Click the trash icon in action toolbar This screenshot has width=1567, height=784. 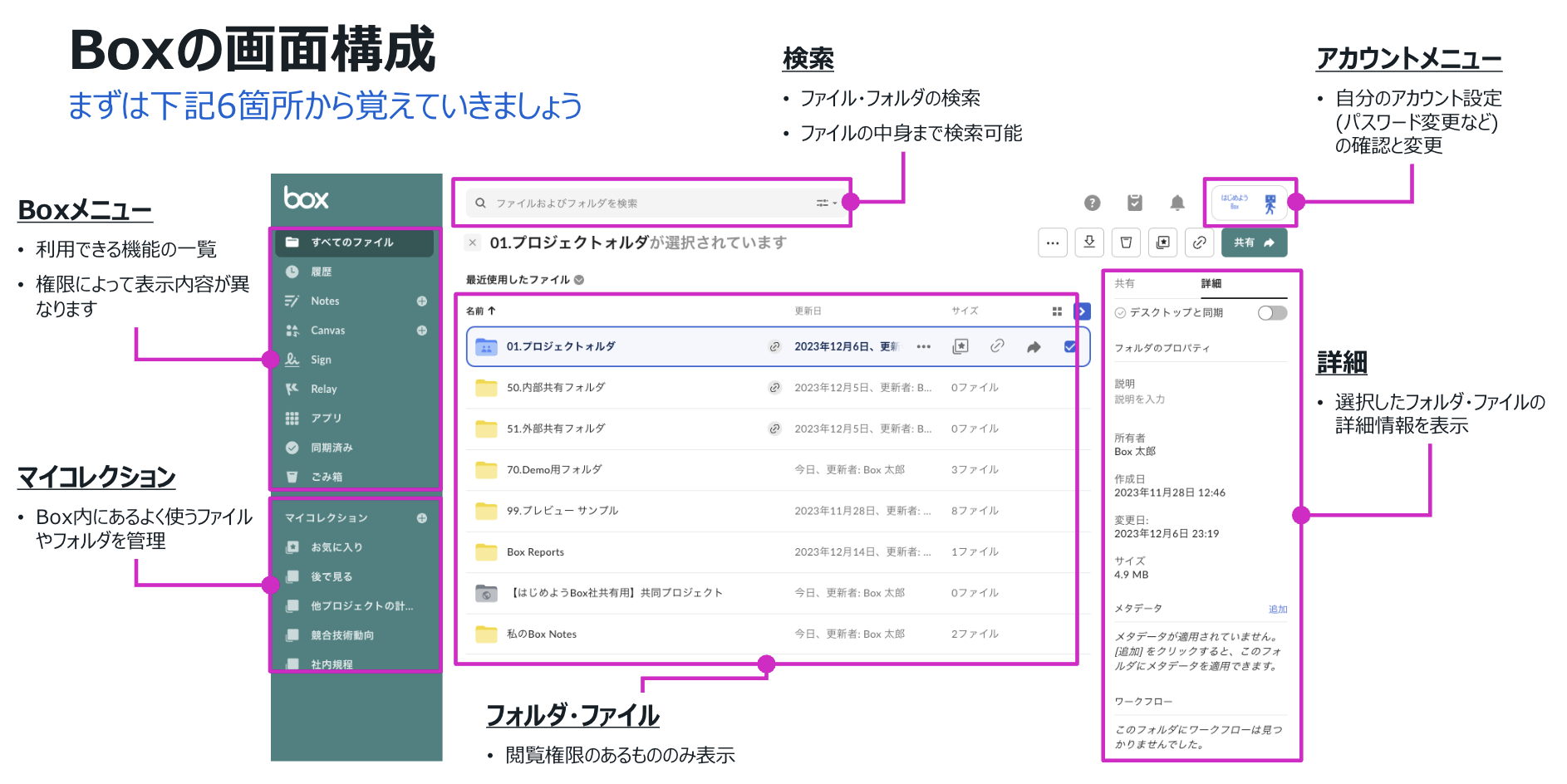coord(1126,243)
